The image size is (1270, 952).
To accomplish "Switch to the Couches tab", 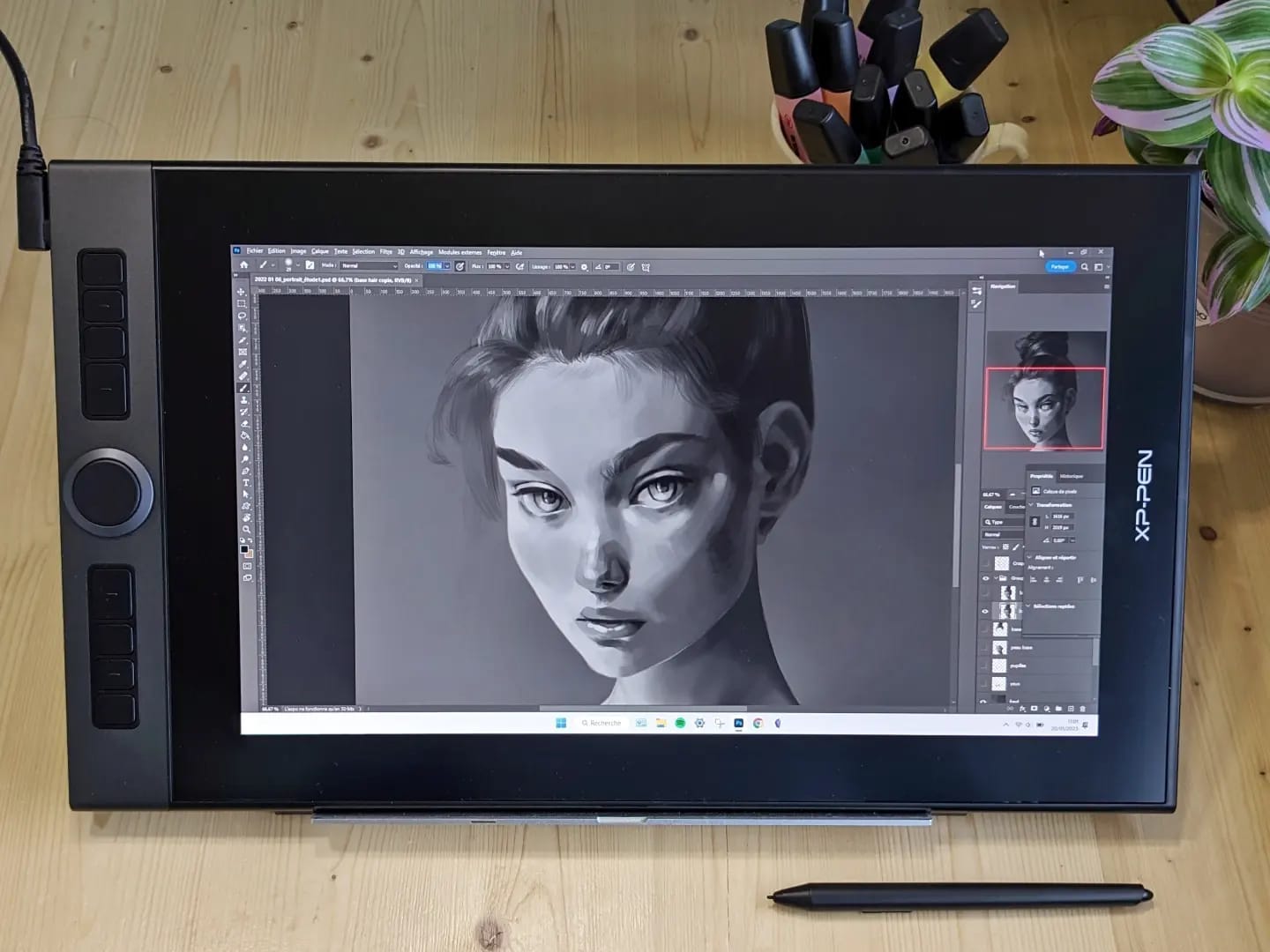I will pyautogui.click(x=1016, y=507).
